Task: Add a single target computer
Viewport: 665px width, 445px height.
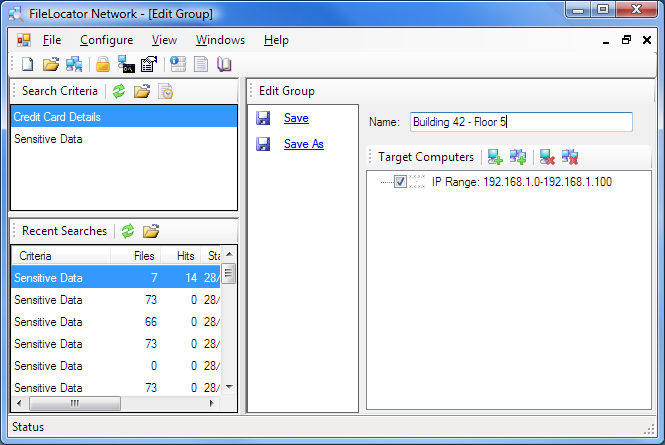Action: pos(495,157)
